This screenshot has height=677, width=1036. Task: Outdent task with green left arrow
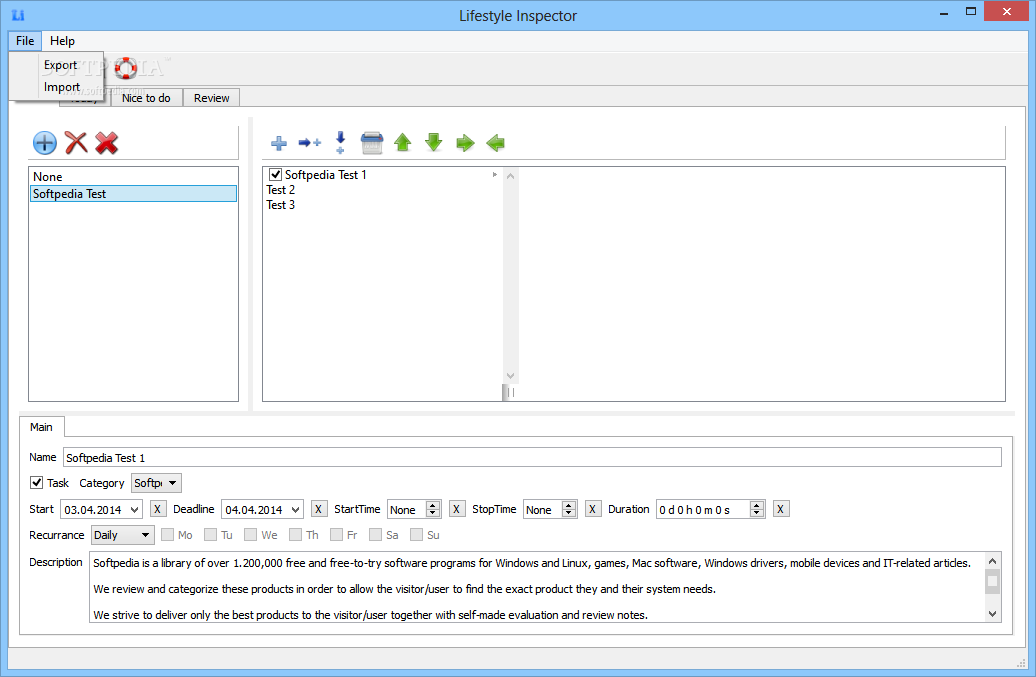pos(496,143)
